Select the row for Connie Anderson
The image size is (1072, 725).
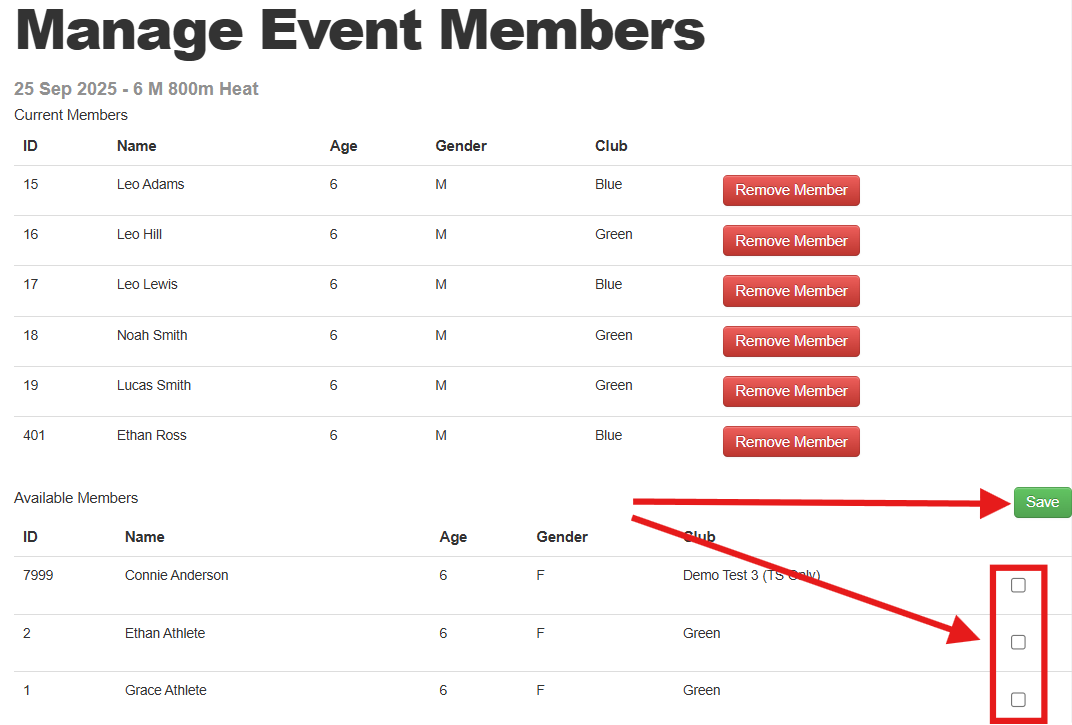coord(400,575)
